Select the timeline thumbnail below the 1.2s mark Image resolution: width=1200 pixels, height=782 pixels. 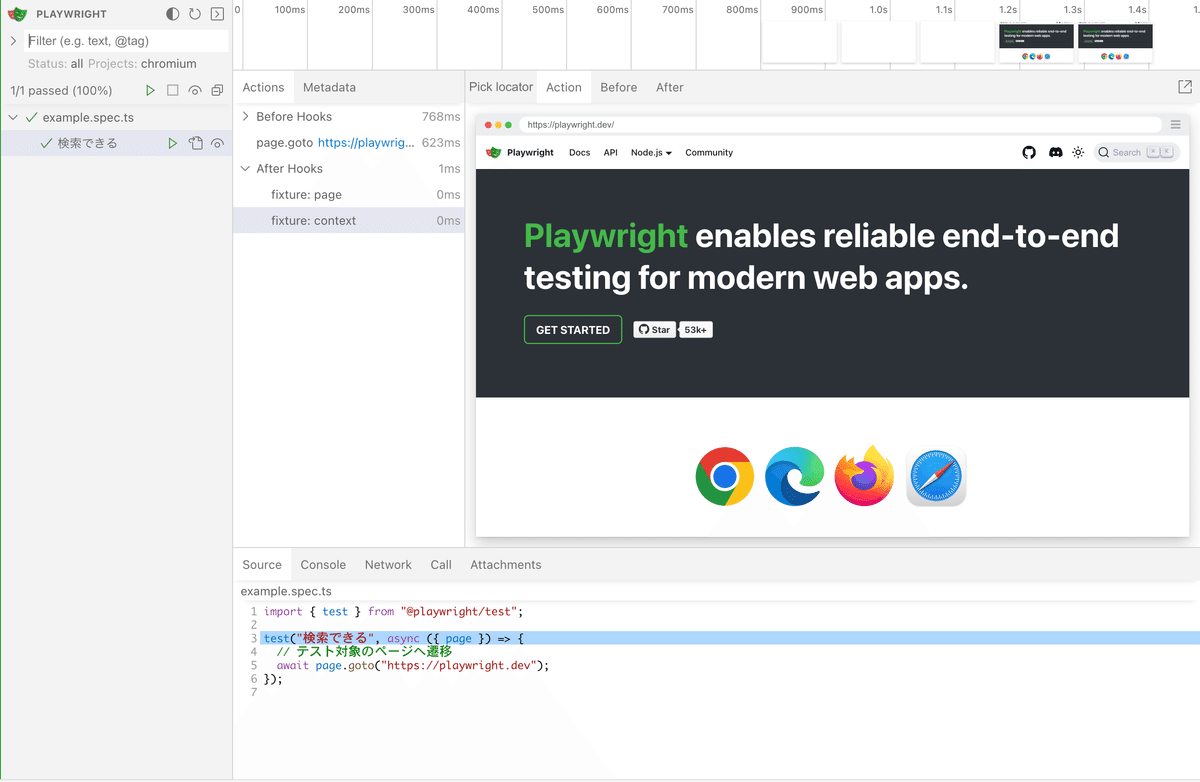pyautogui.click(x=1036, y=44)
